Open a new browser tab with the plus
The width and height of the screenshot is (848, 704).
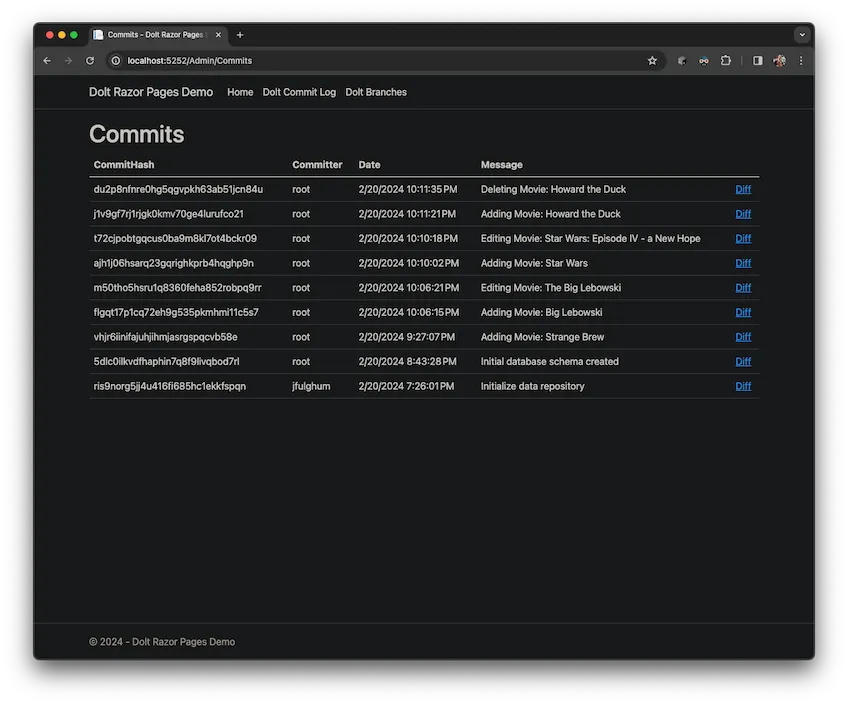point(239,34)
